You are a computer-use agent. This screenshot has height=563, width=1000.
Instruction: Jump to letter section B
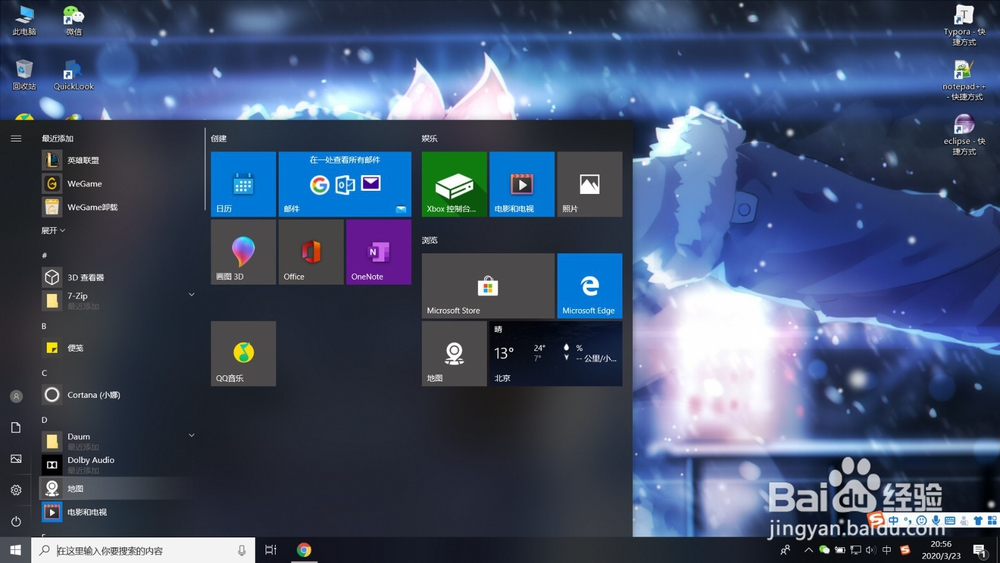(44, 326)
